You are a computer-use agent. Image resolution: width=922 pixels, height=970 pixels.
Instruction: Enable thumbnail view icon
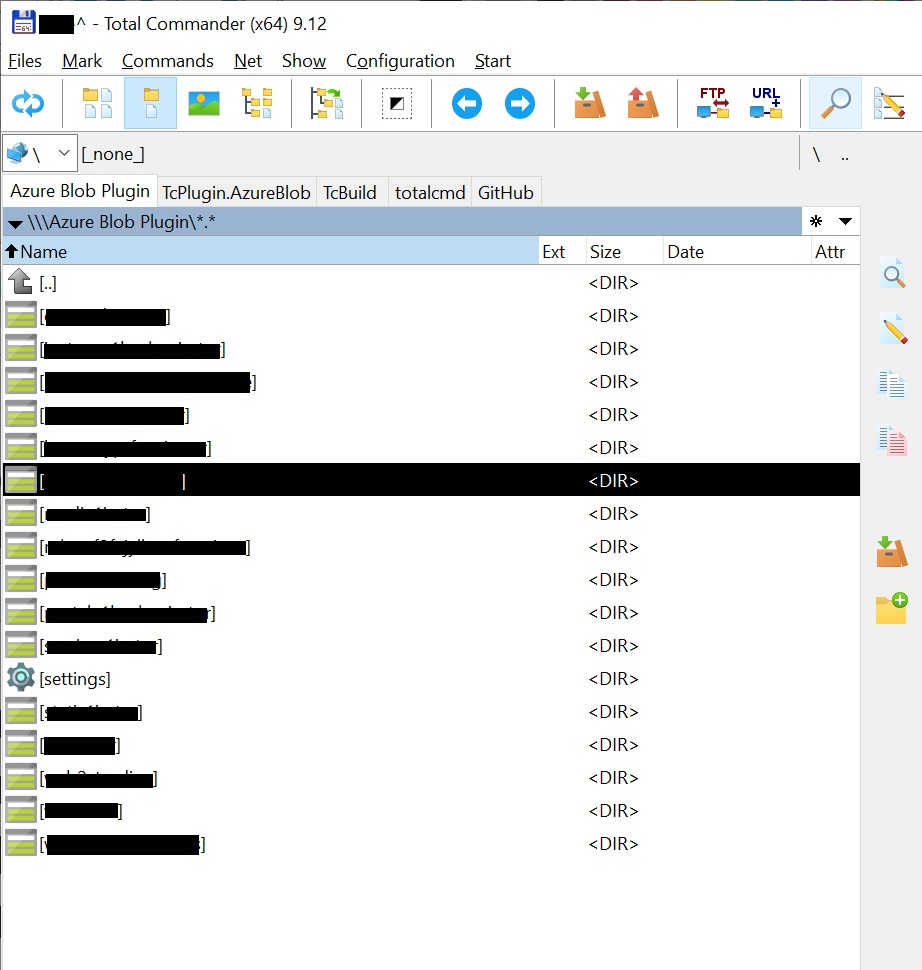pos(204,103)
